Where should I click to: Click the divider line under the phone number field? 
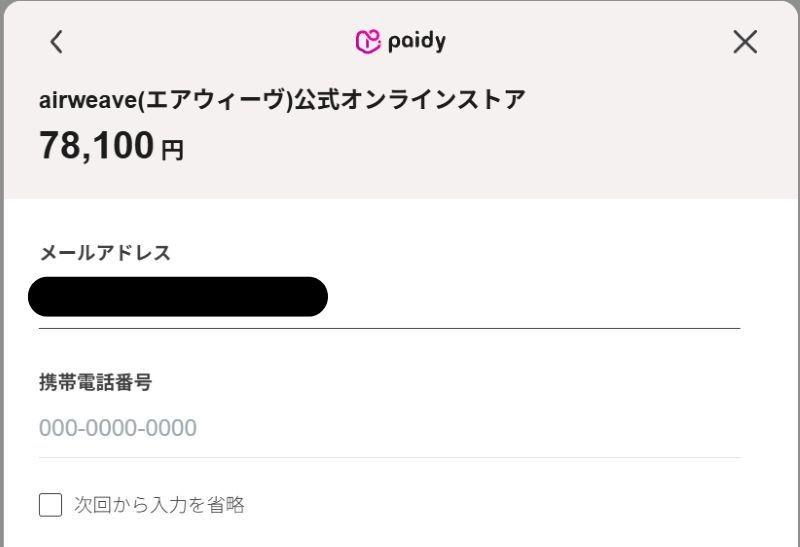click(389, 458)
